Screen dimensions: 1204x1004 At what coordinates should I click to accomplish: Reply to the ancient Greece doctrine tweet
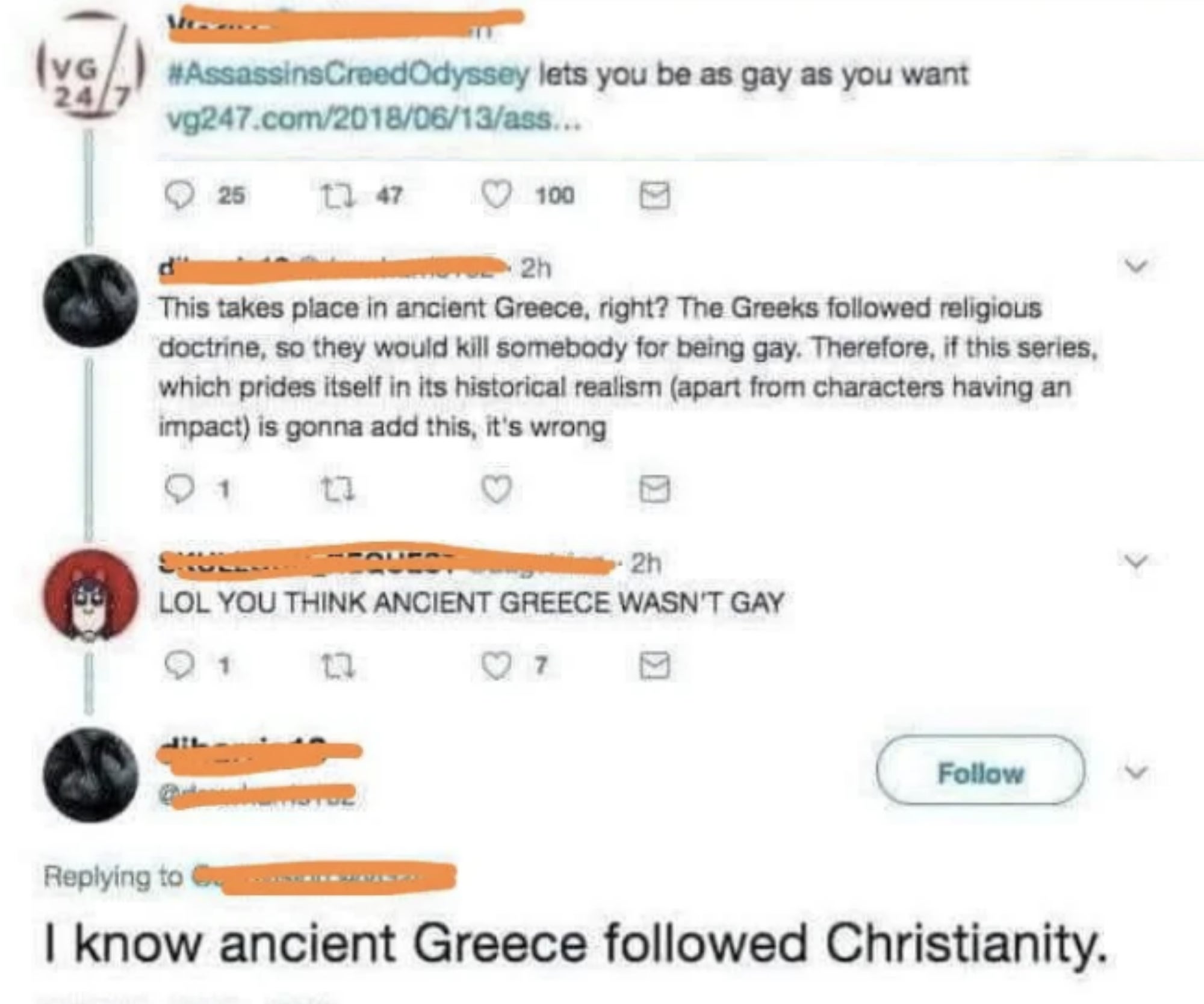coord(179,489)
